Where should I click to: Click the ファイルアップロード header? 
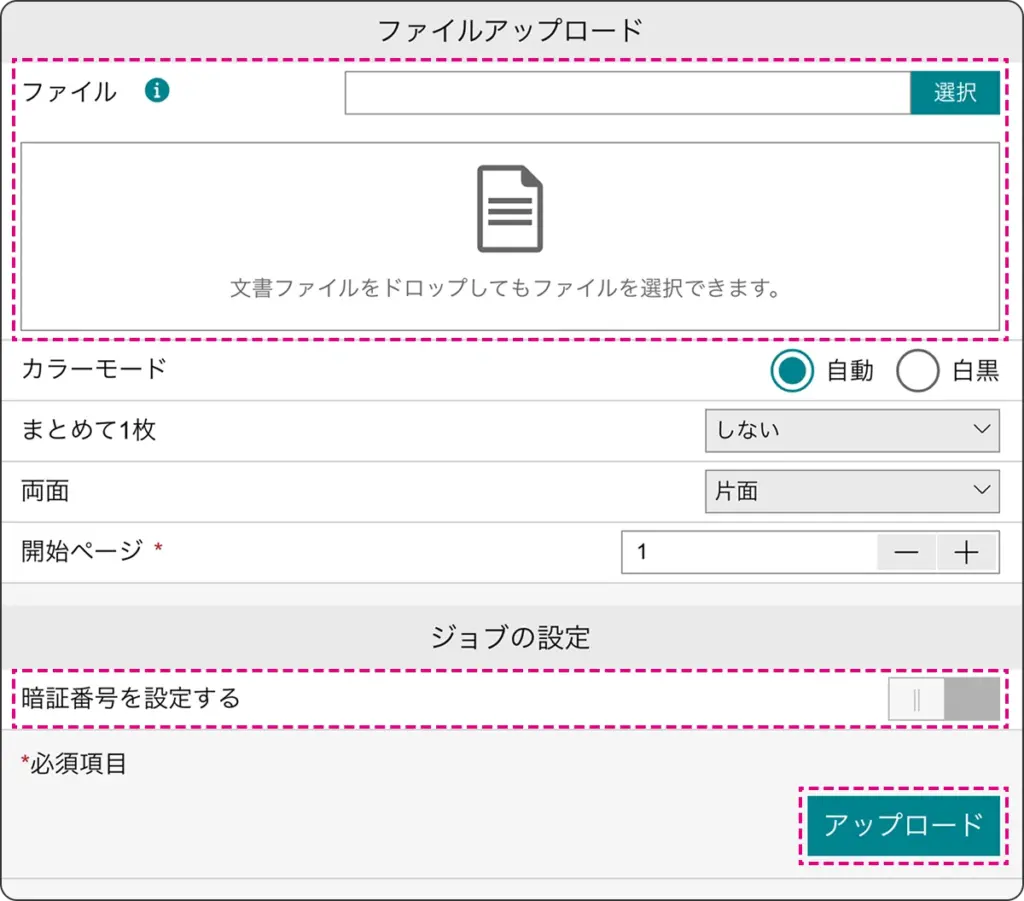click(510, 30)
